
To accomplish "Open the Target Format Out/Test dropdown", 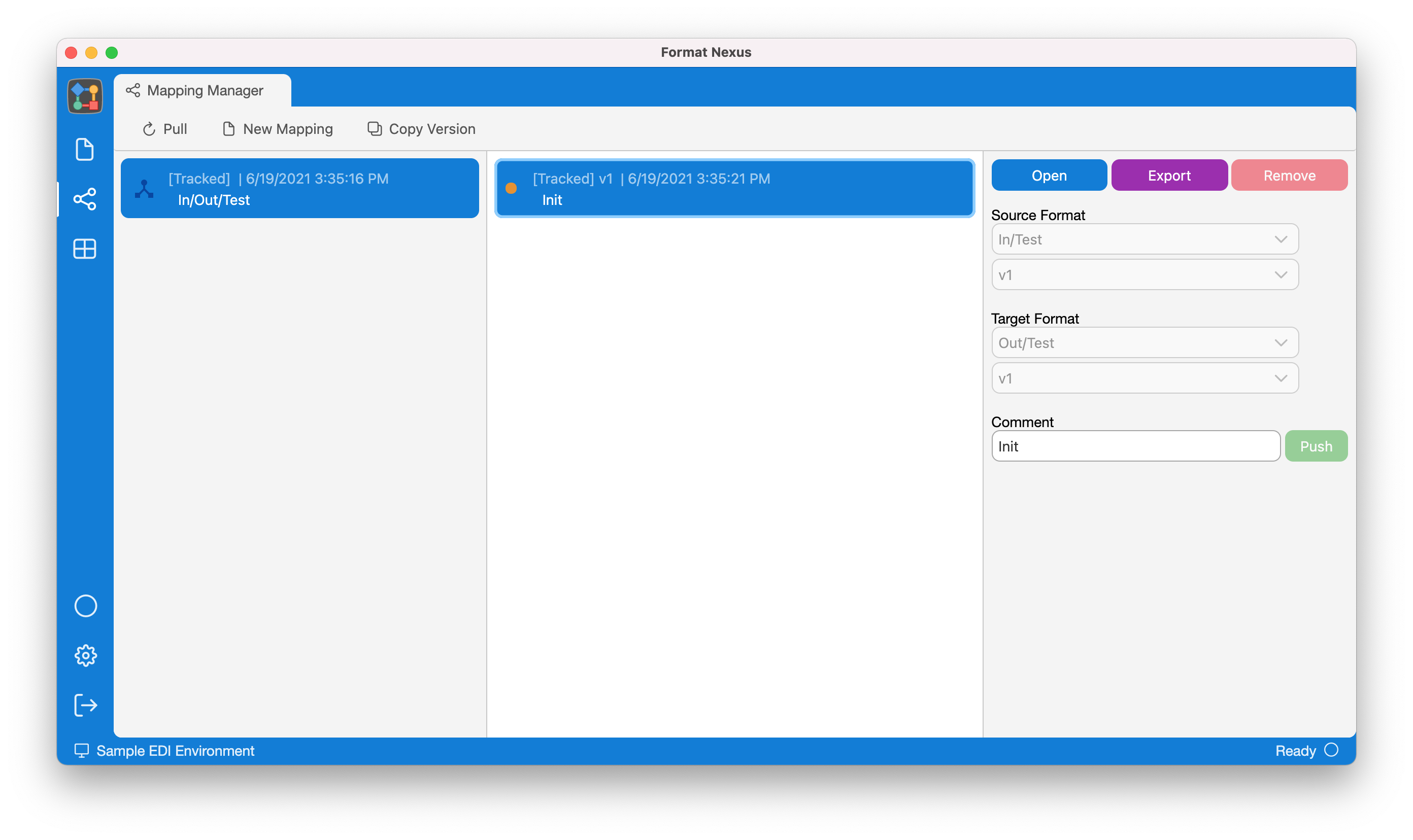I will 1145,343.
